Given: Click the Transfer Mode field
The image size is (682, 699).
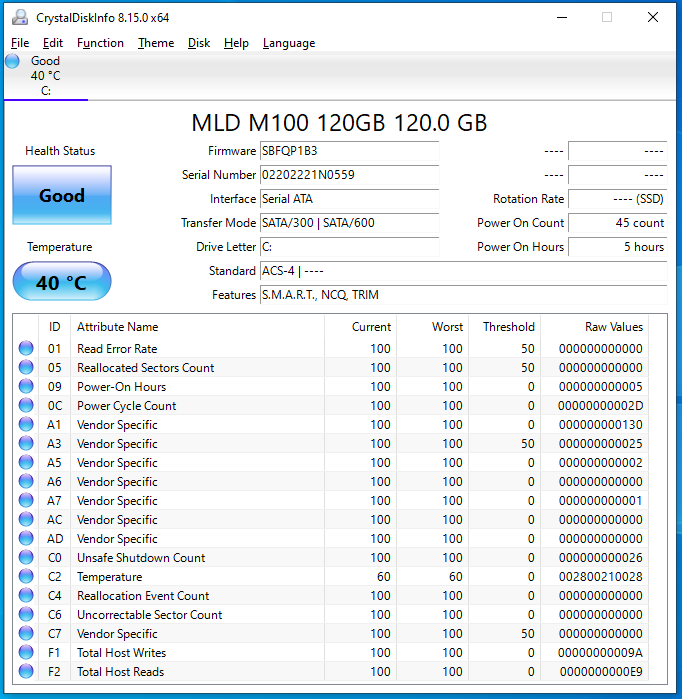Looking at the screenshot, I should (349, 223).
